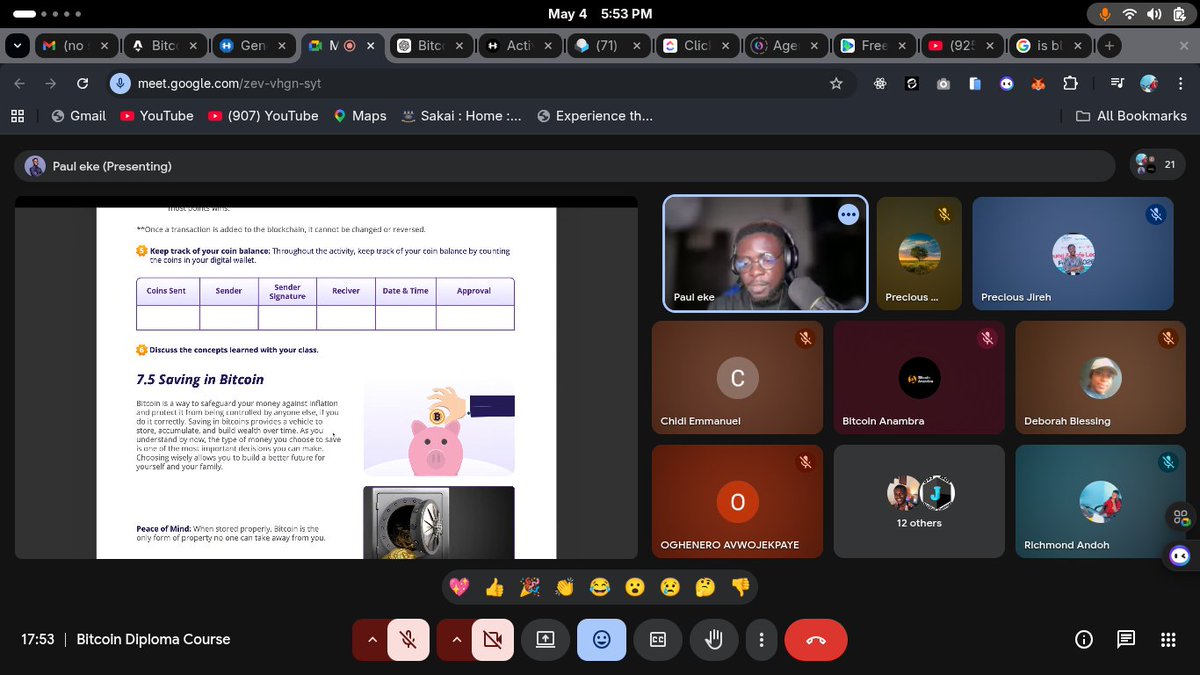Send the sparkling heart reaction
The image size is (1200, 675).
tap(459, 587)
